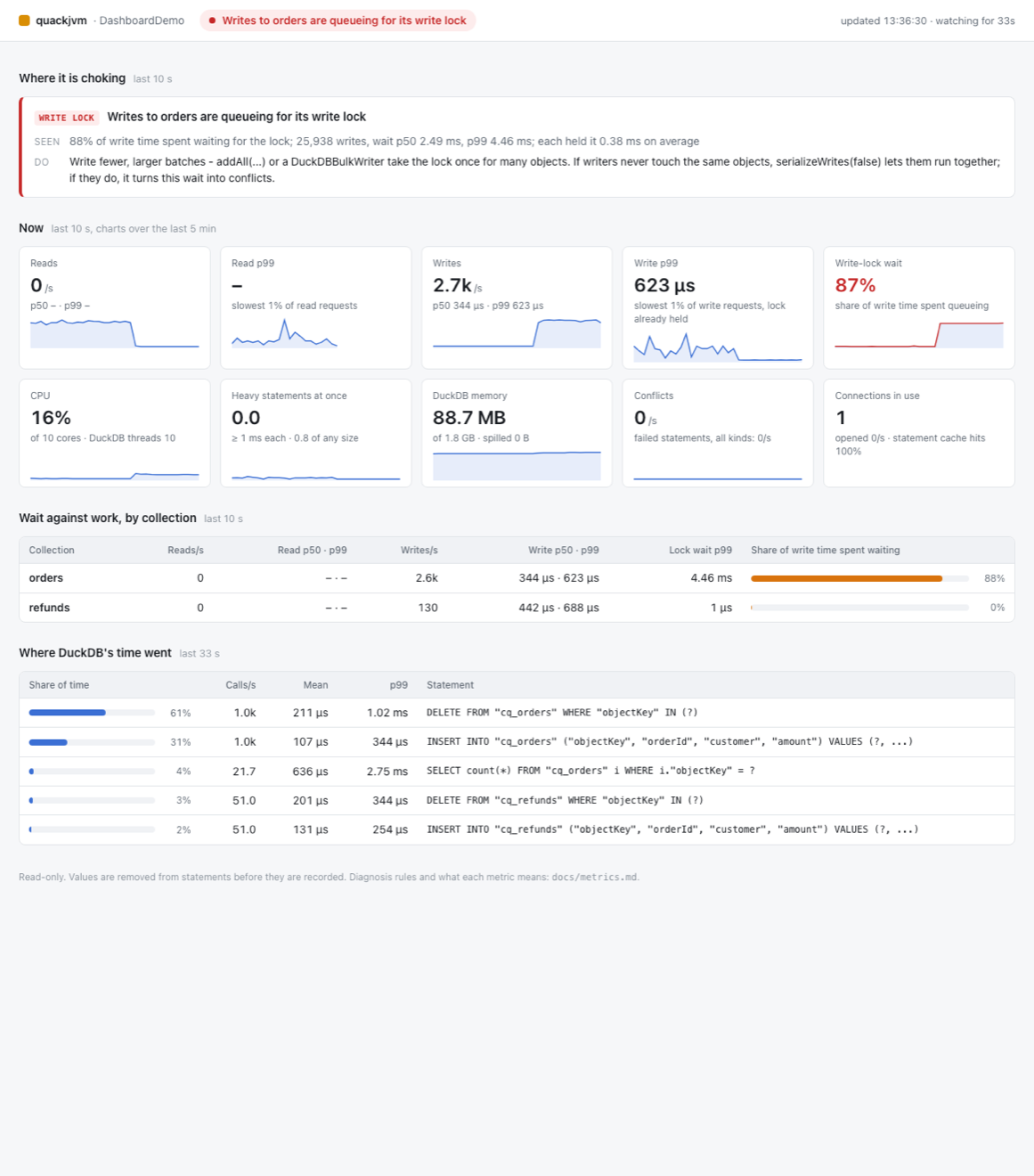Click the SELECT count(*) statement

click(x=590, y=772)
